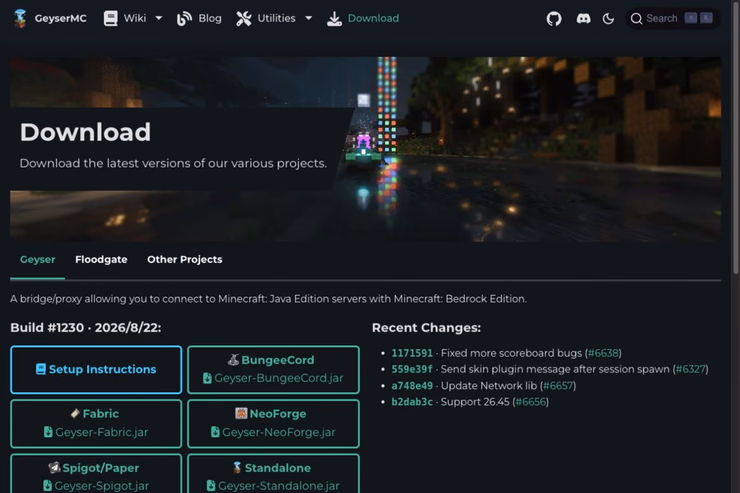Toggle dark mode moon icon
The height and width of the screenshot is (493, 740).
point(608,18)
